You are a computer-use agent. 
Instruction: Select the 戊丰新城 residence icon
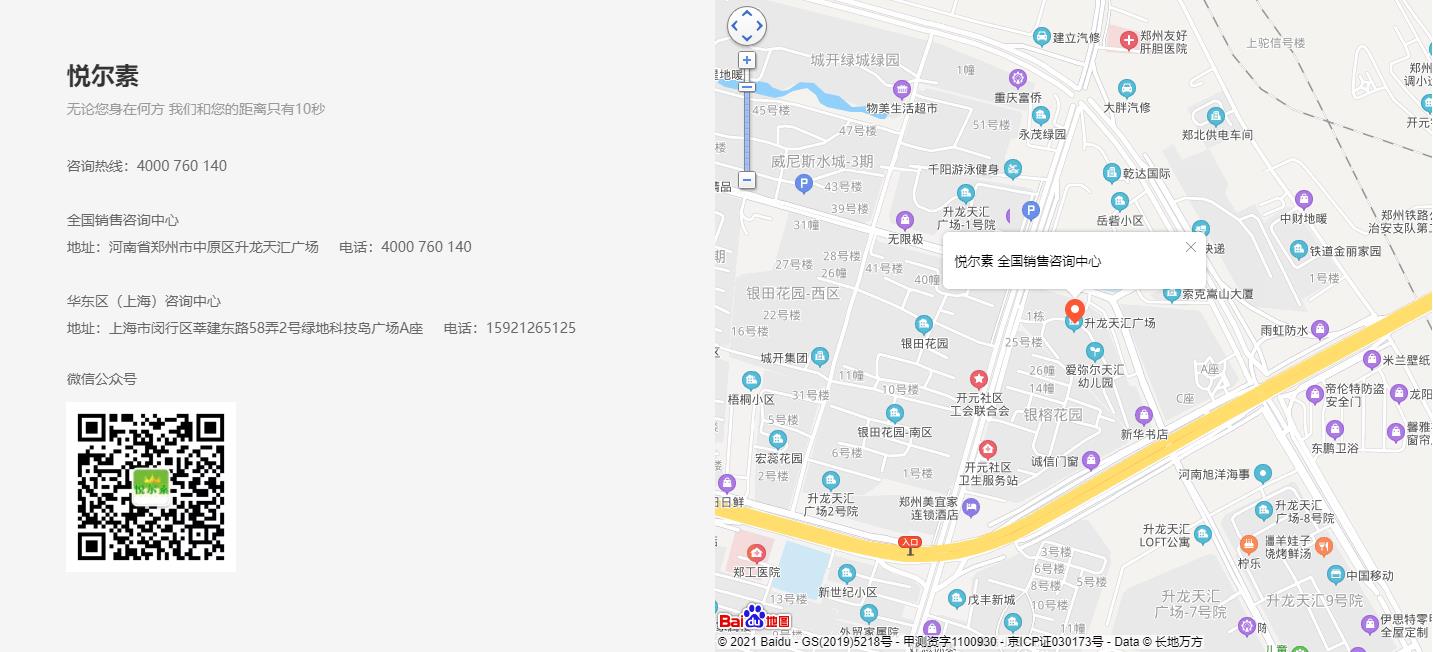click(957, 599)
